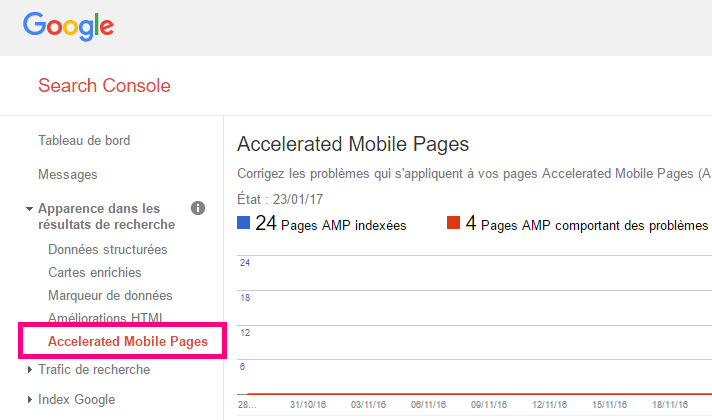Open Données structurées
The image size is (712, 420).
coord(108,249)
